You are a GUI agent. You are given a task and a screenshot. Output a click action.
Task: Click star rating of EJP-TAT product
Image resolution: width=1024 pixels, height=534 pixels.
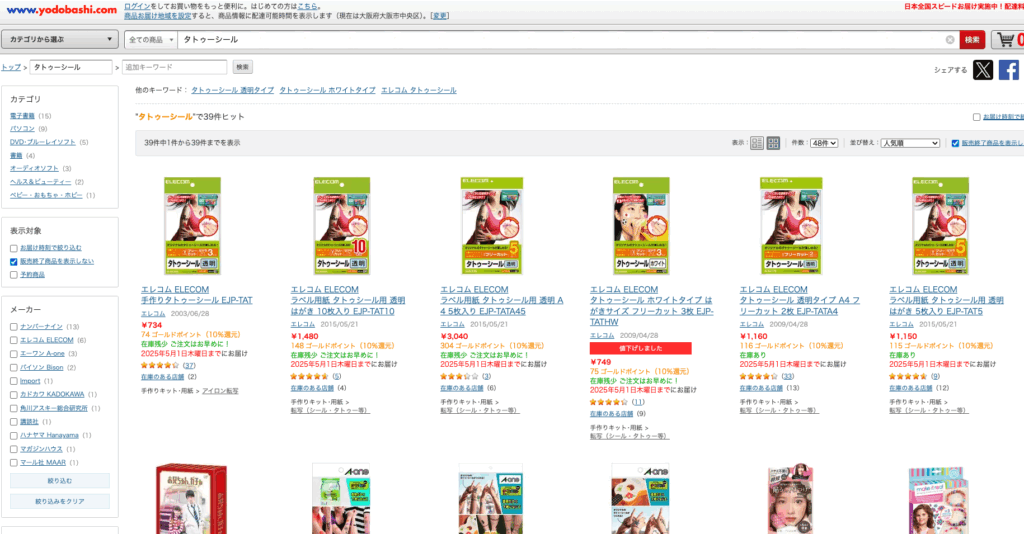(160, 366)
